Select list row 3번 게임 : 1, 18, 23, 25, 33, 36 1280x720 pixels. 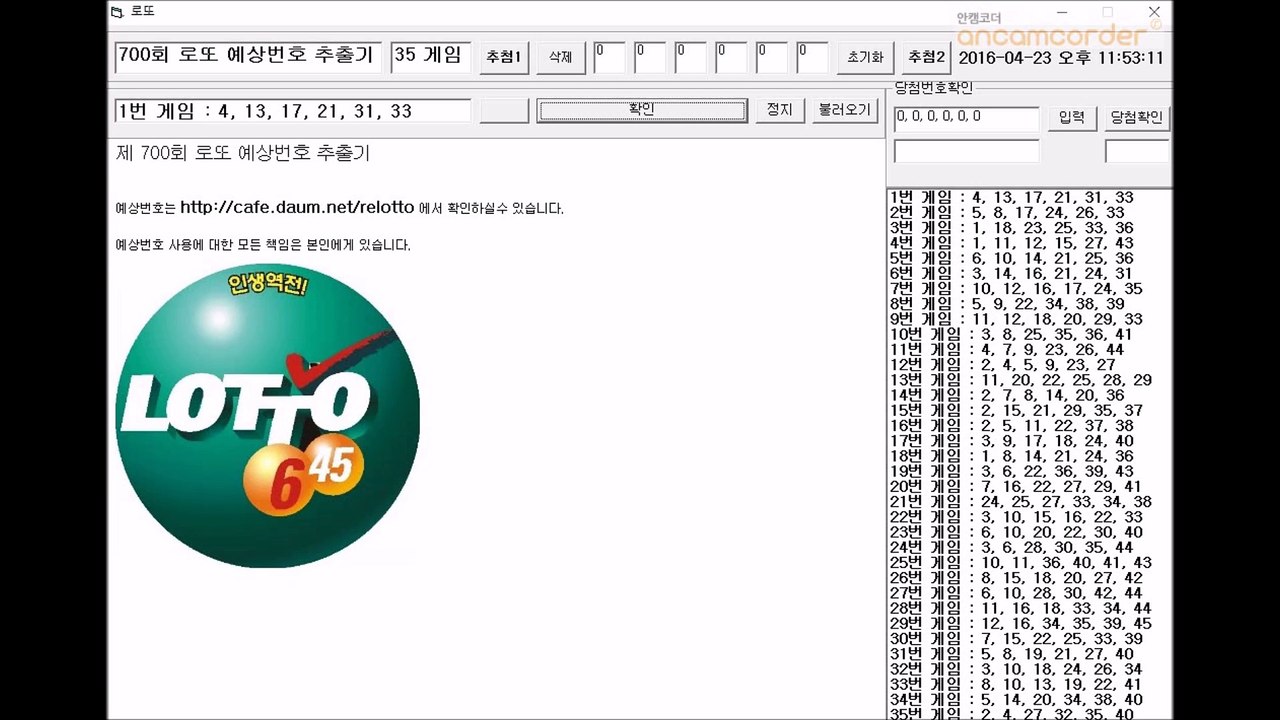click(1012, 228)
